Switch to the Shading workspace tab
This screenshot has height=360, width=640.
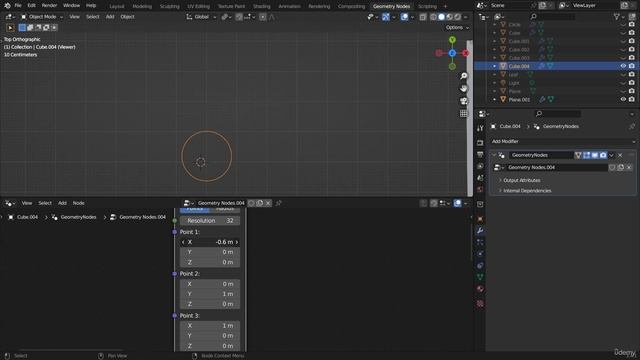click(262, 7)
